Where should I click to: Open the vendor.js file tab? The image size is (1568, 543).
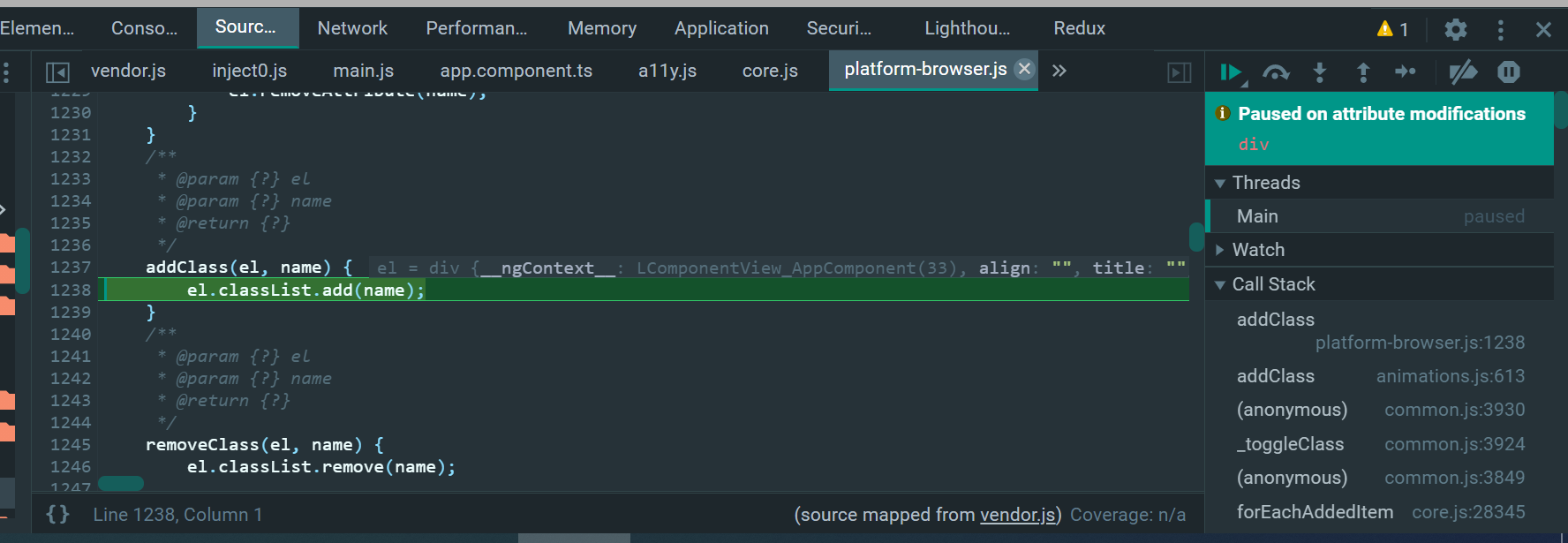tap(128, 71)
